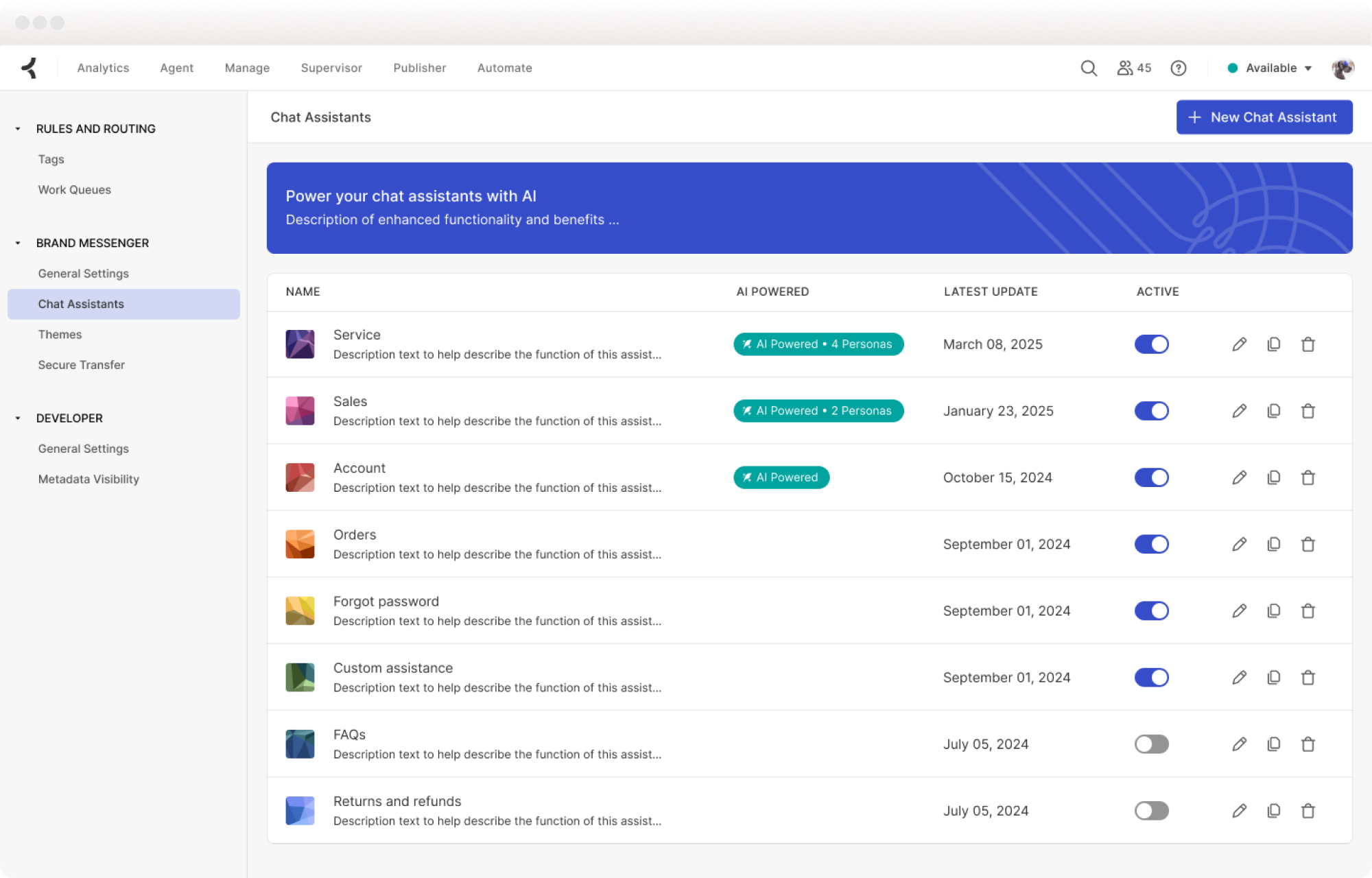Copy the Account assistant
The height and width of the screenshot is (878, 1372).
pyautogui.click(x=1274, y=477)
